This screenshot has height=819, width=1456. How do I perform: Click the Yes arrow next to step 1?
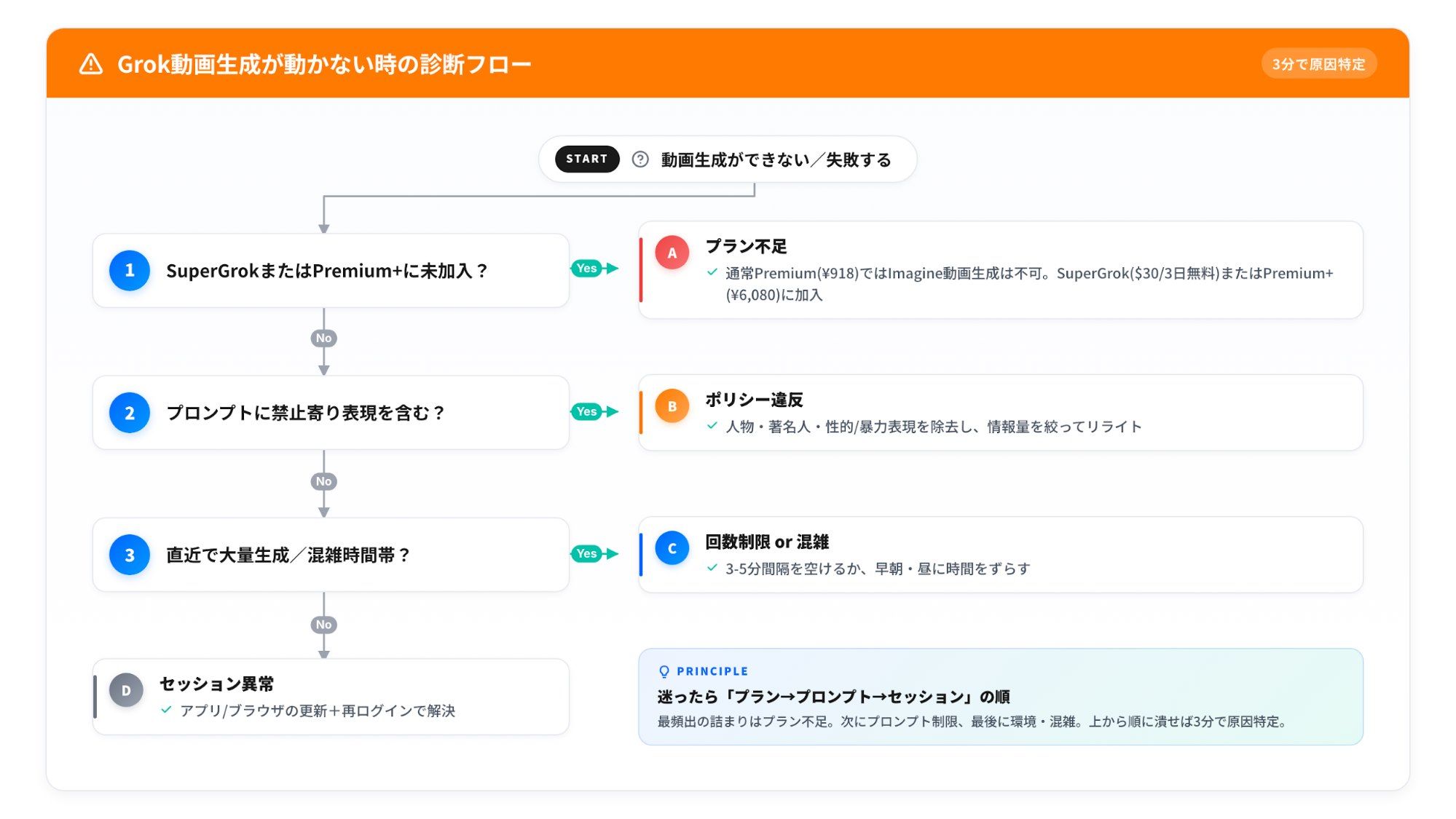click(x=594, y=268)
